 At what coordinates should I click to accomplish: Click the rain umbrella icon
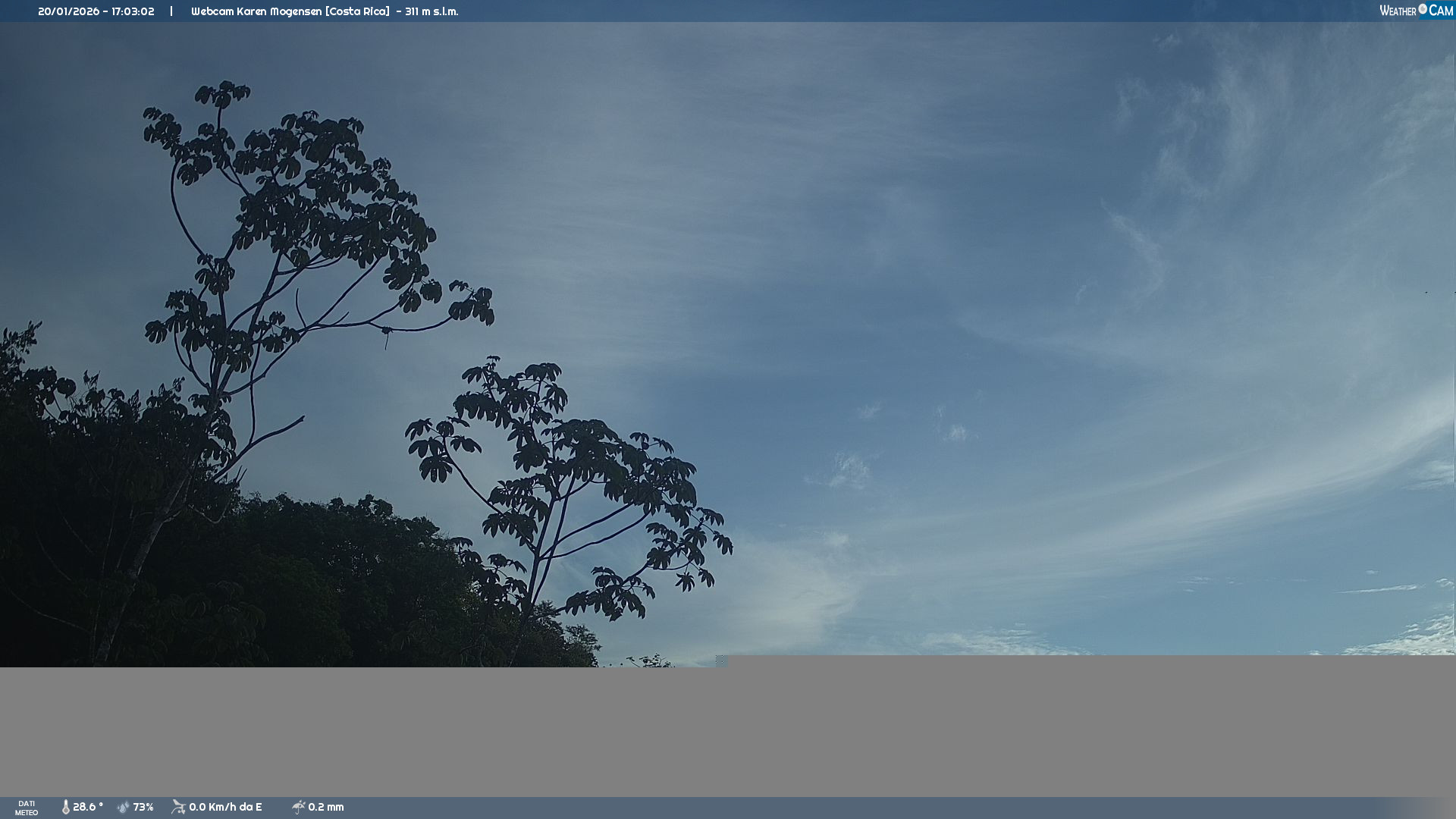298,807
